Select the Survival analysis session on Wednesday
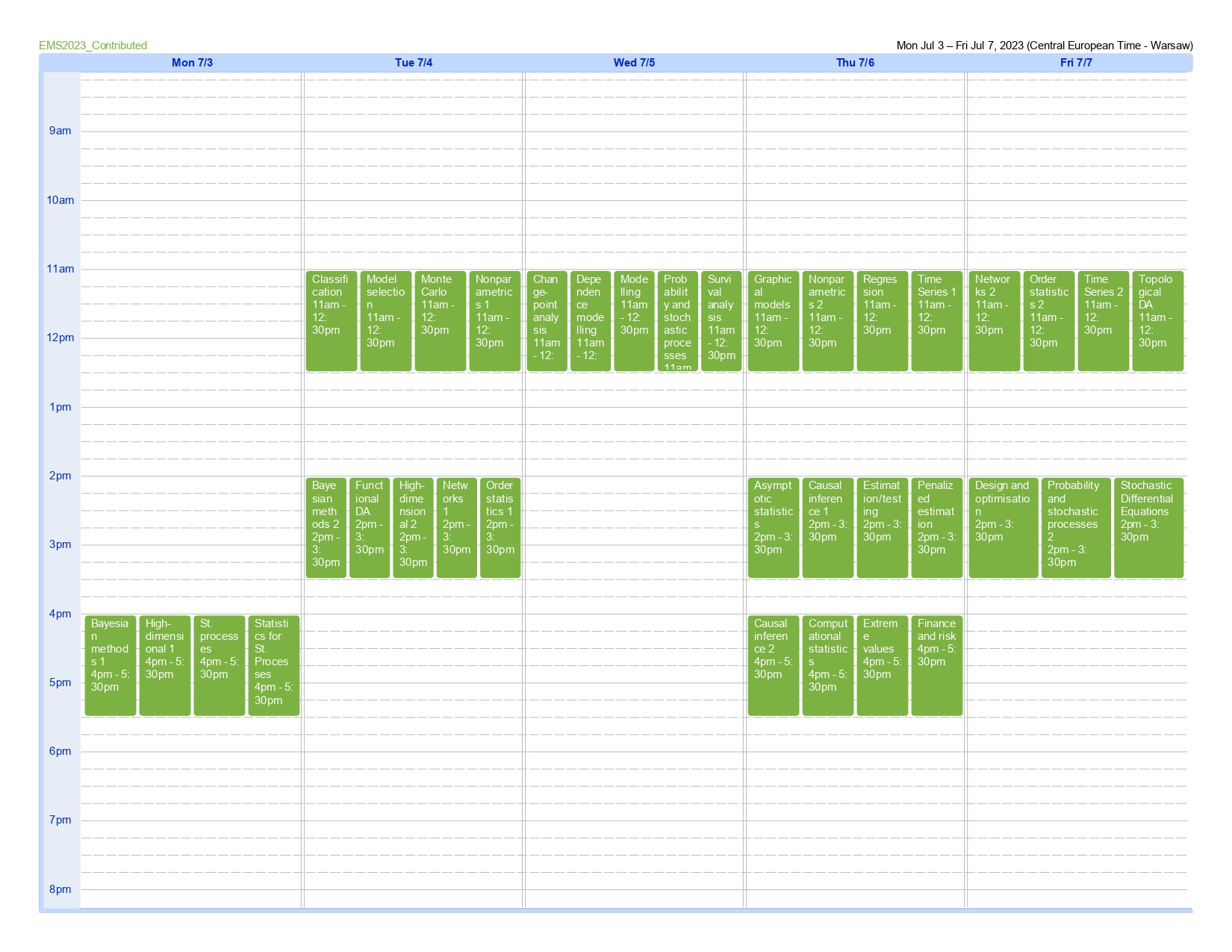1232x952 pixels. click(721, 320)
